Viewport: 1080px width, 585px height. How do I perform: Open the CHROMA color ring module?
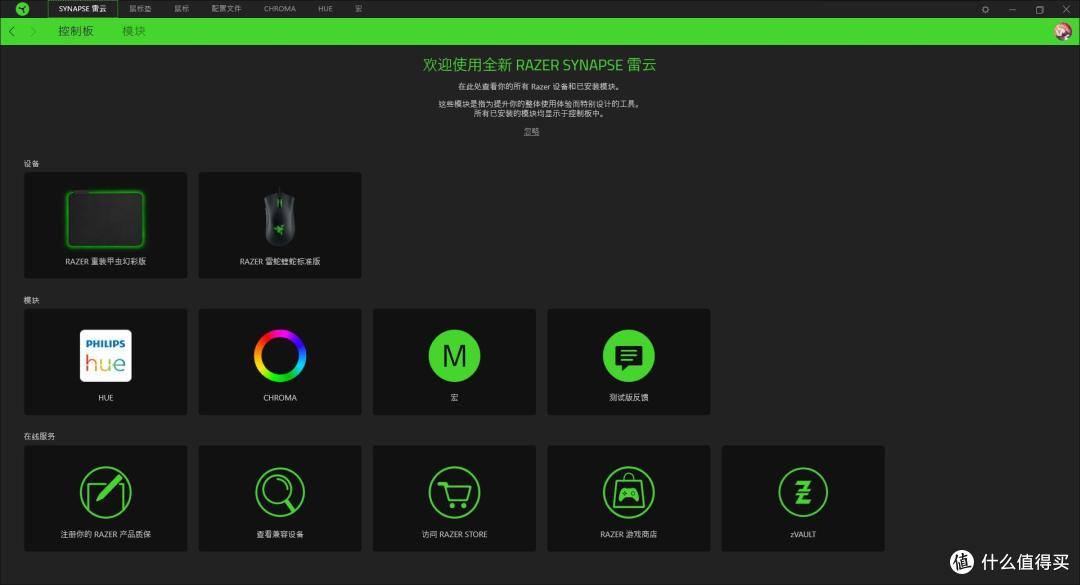pos(280,362)
